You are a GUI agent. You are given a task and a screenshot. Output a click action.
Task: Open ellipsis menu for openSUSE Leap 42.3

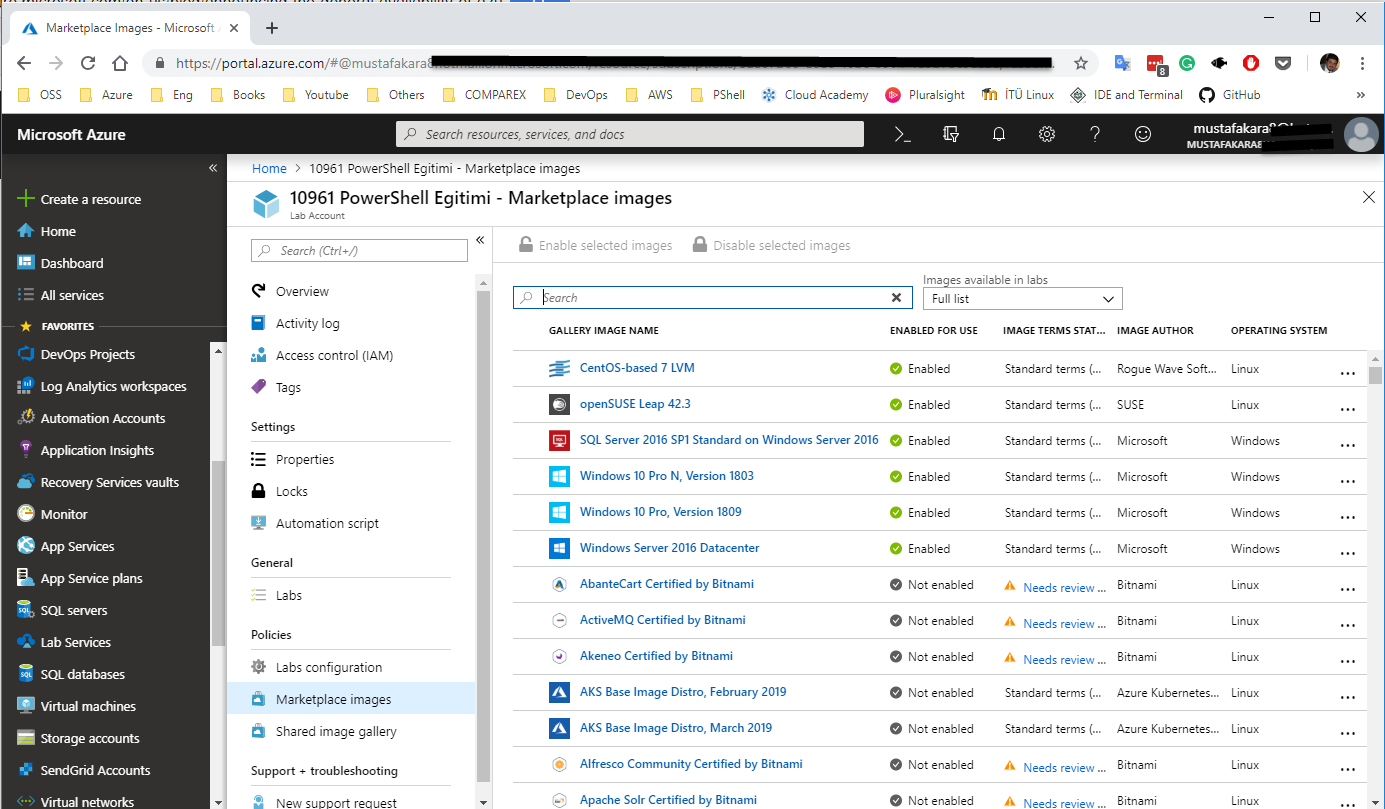[1348, 408]
